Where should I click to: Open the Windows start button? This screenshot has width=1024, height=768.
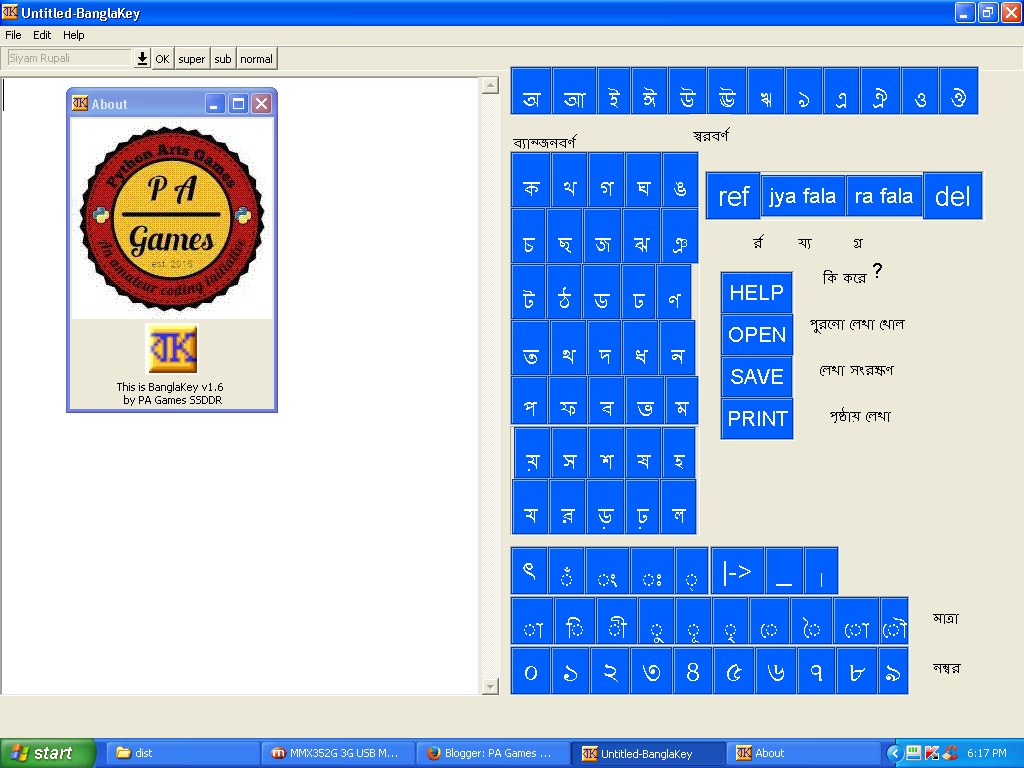tap(48, 753)
